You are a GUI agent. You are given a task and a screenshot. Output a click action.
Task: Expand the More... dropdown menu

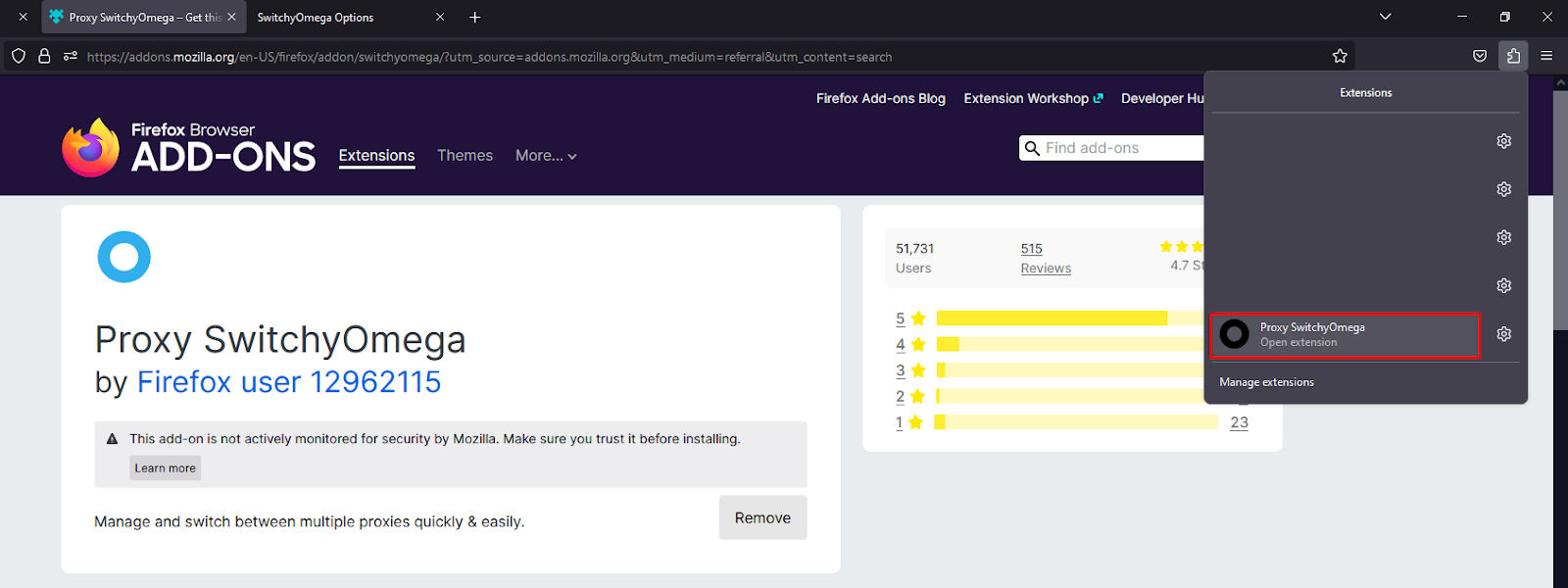546,156
